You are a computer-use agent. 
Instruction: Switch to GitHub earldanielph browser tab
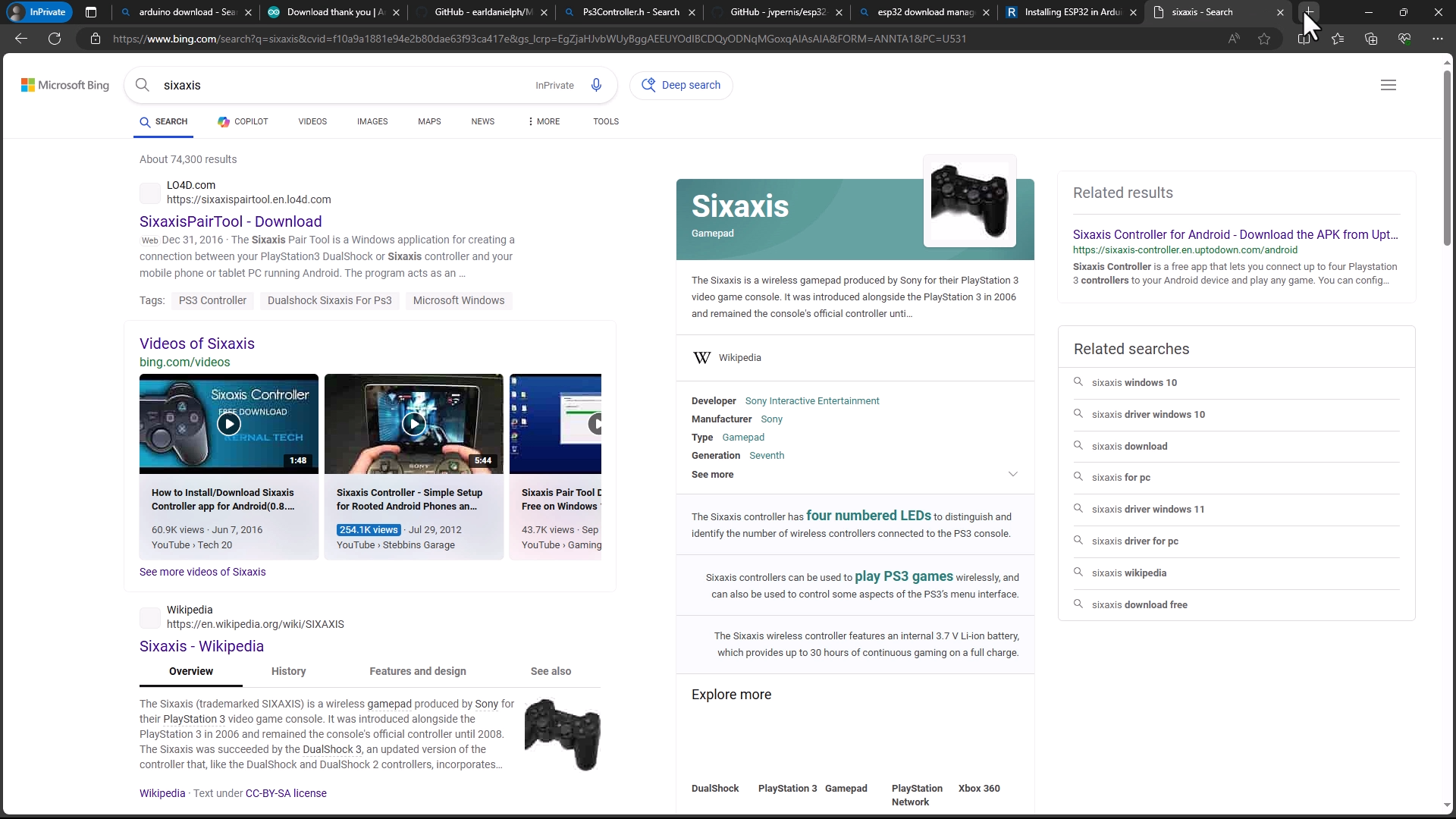click(x=482, y=12)
